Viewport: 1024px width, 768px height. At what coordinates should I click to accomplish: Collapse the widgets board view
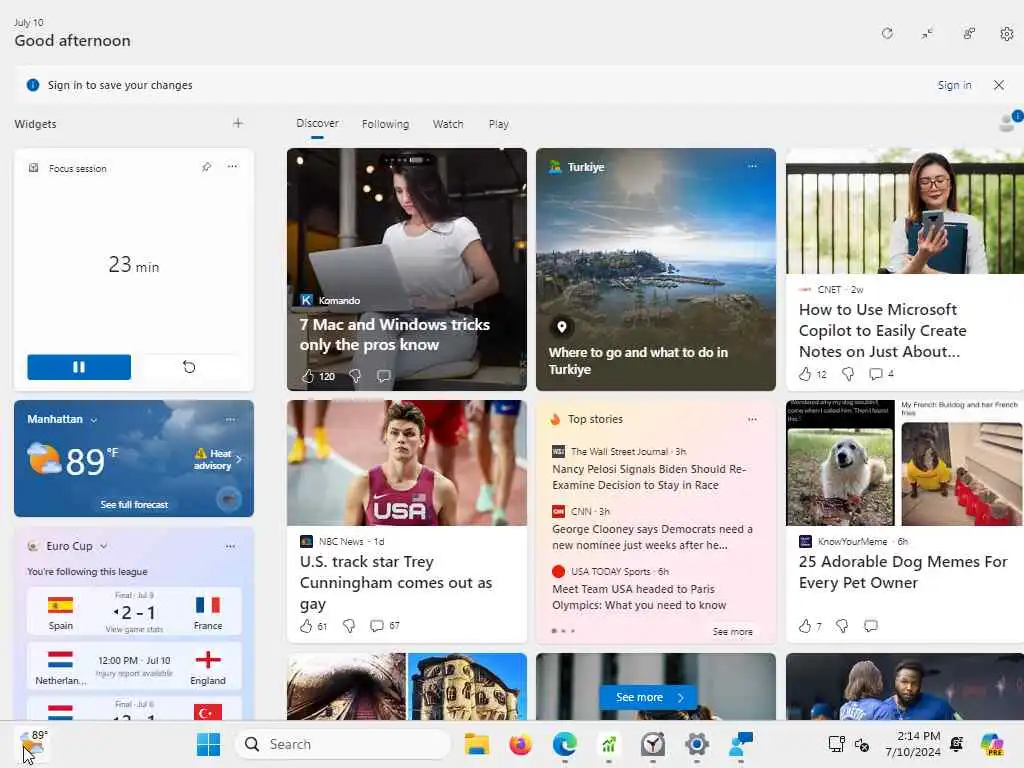927,33
